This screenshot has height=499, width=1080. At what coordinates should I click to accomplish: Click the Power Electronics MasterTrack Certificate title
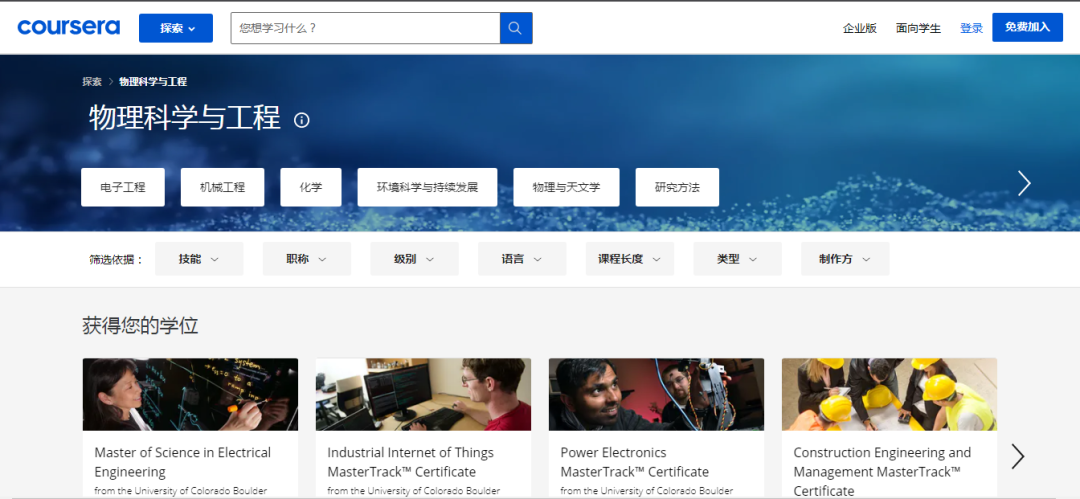[x=634, y=462]
